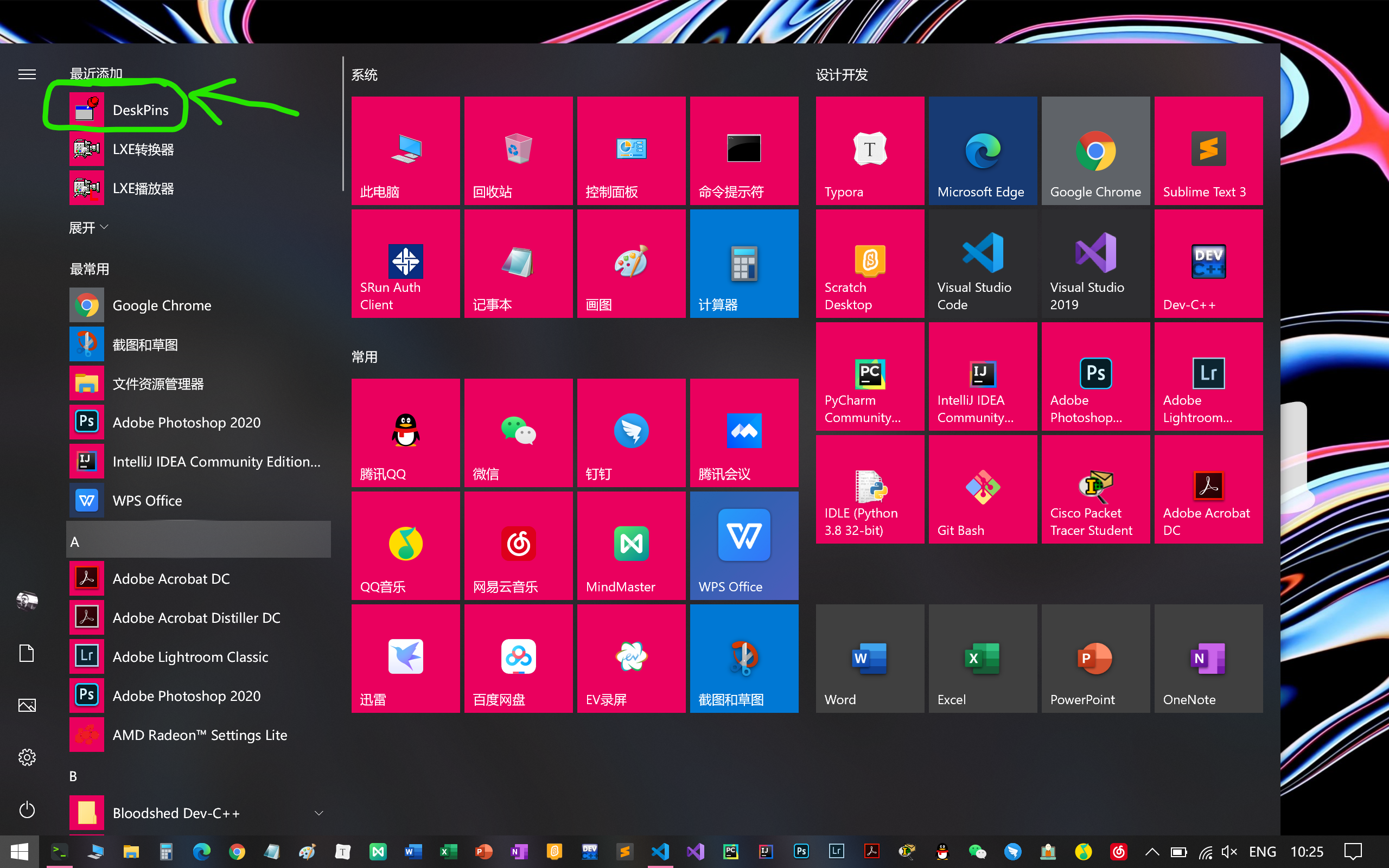Toggle the speaker volume mute icon
This screenshot has height=868, width=1389.
point(1229,852)
